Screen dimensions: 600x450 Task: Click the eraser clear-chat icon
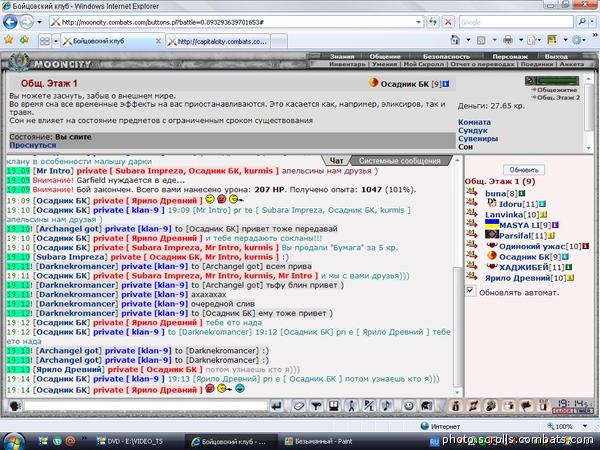(298, 406)
